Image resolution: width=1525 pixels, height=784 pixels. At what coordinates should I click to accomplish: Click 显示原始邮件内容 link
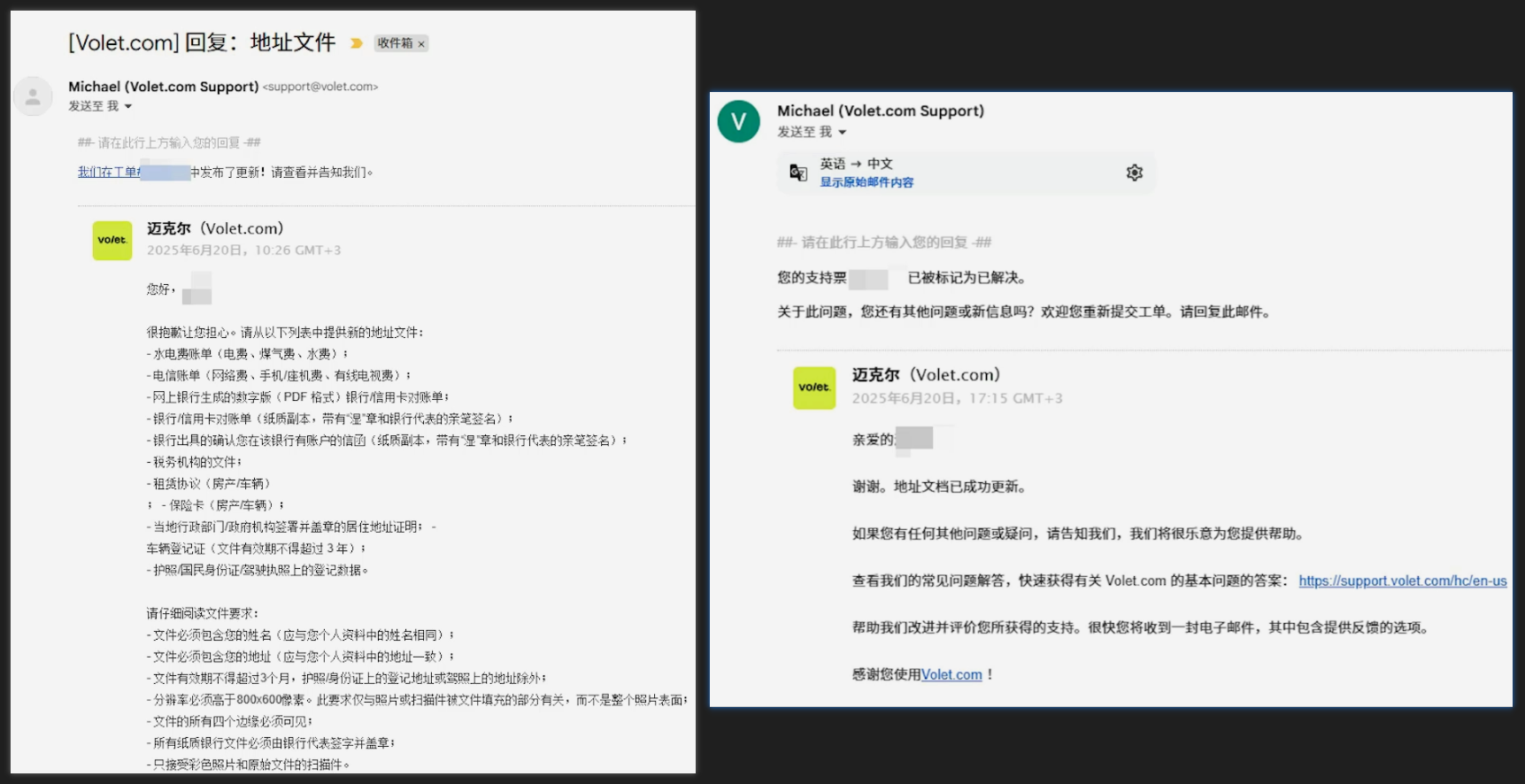[866, 182]
